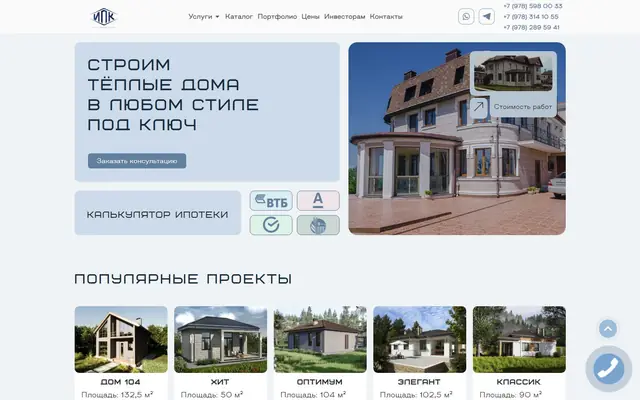Click the КЛАССИК project title
The image size is (640, 400).
pyautogui.click(x=518, y=382)
